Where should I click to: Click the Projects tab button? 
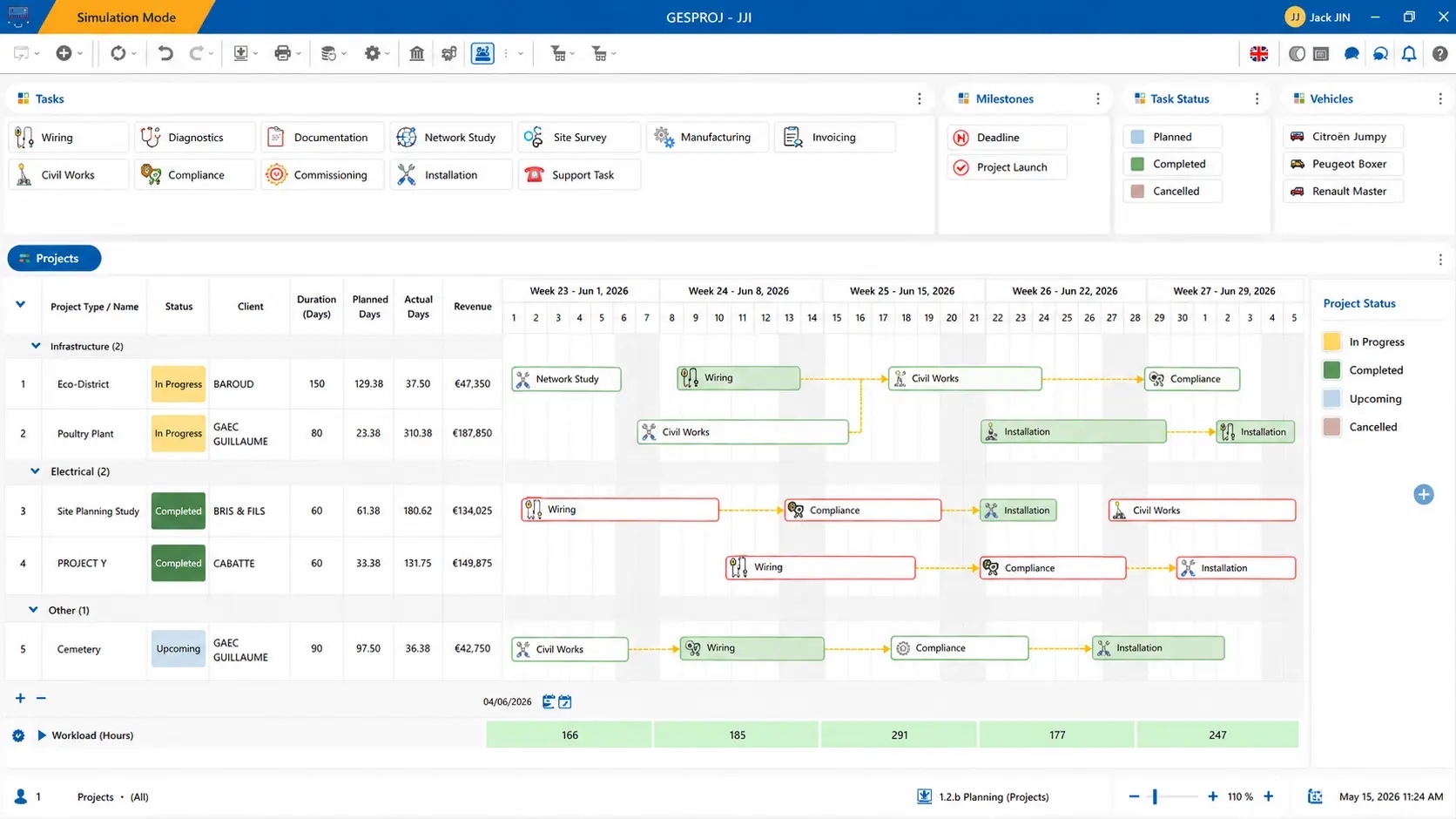click(54, 259)
